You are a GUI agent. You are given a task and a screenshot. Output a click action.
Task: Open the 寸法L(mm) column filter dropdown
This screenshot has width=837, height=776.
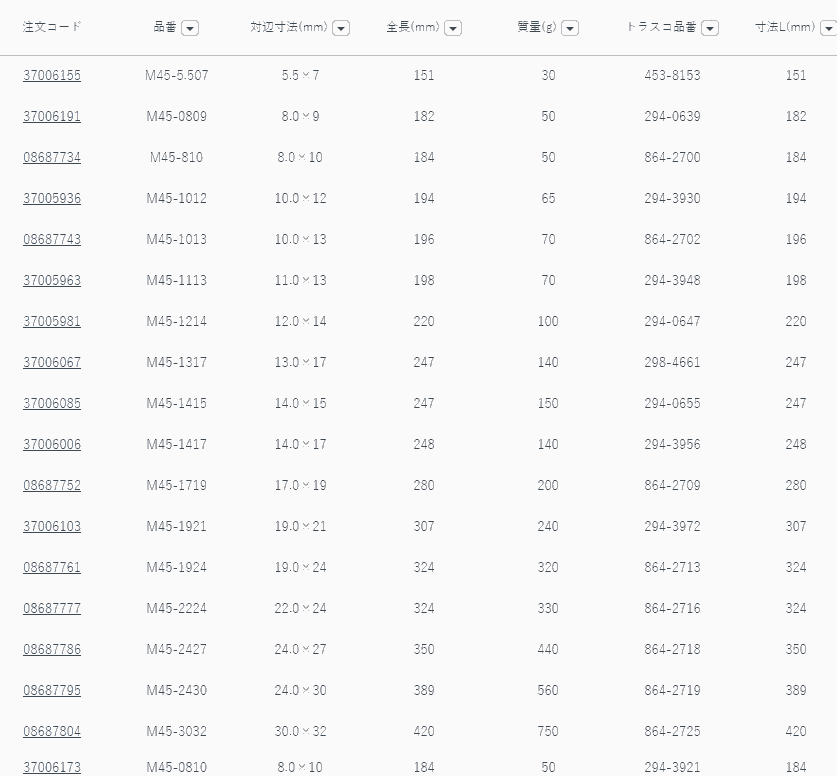[x=829, y=28]
